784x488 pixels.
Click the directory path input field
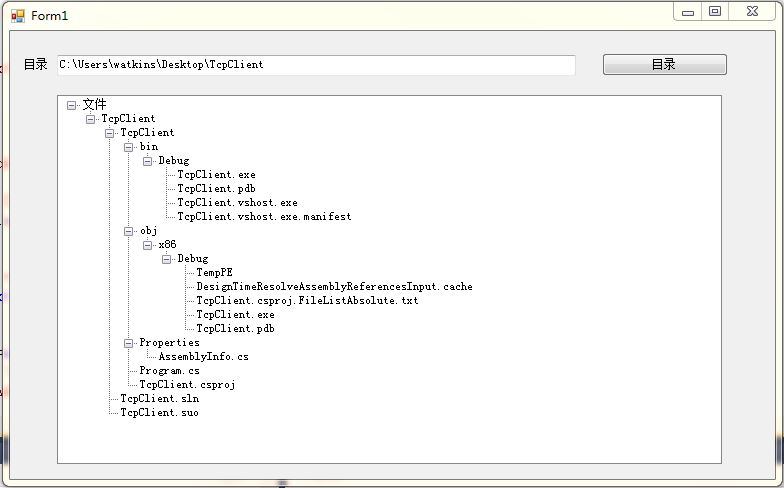click(316, 65)
